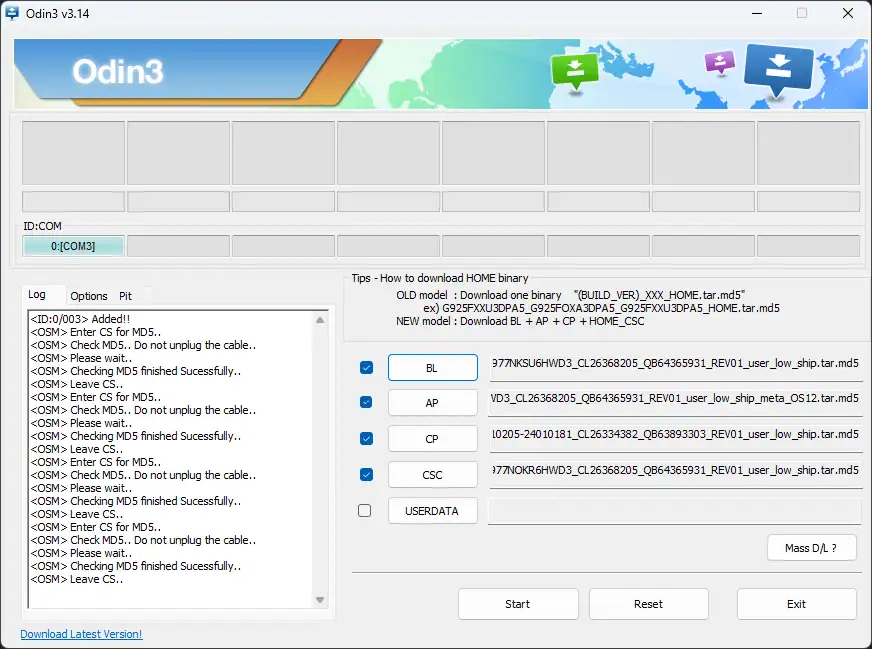The height and width of the screenshot is (649, 872).
Task: Click the small purple download icon in banner
Action: (719, 62)
